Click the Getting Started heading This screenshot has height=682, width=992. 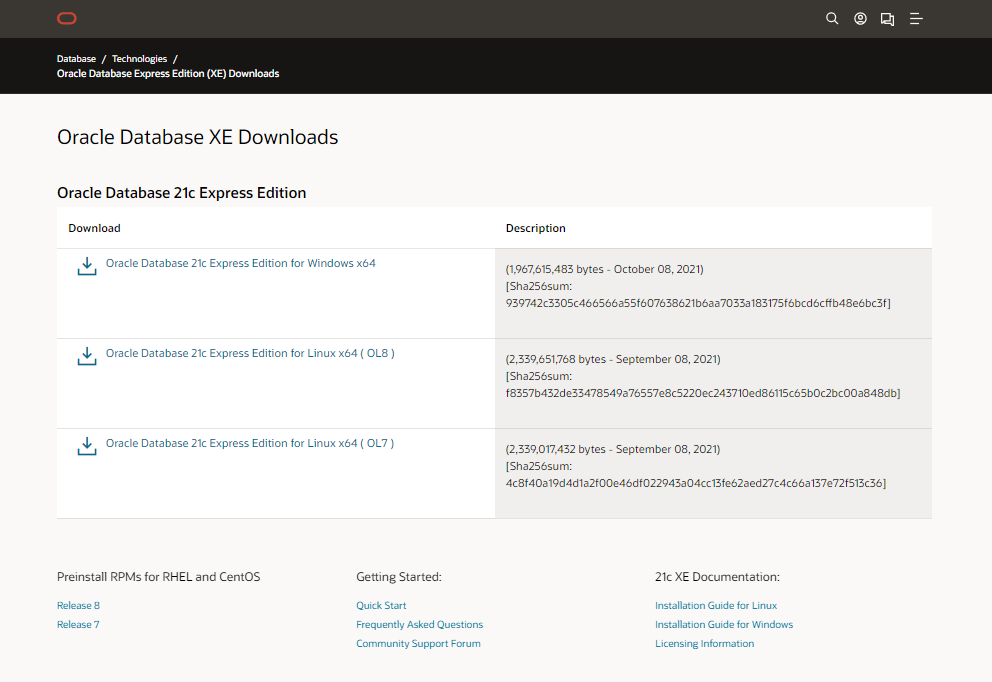pyautogui.click(x=399, y=577)
